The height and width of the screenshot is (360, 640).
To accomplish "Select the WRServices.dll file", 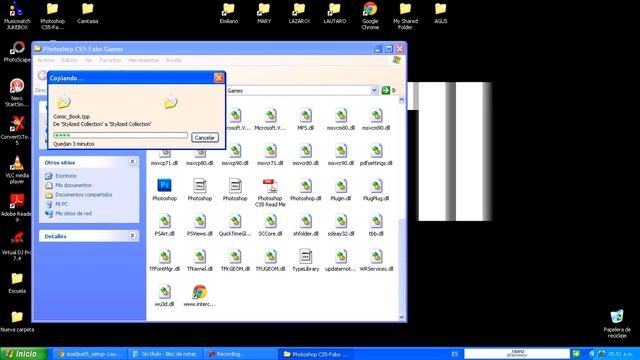I will click(376, 260).
